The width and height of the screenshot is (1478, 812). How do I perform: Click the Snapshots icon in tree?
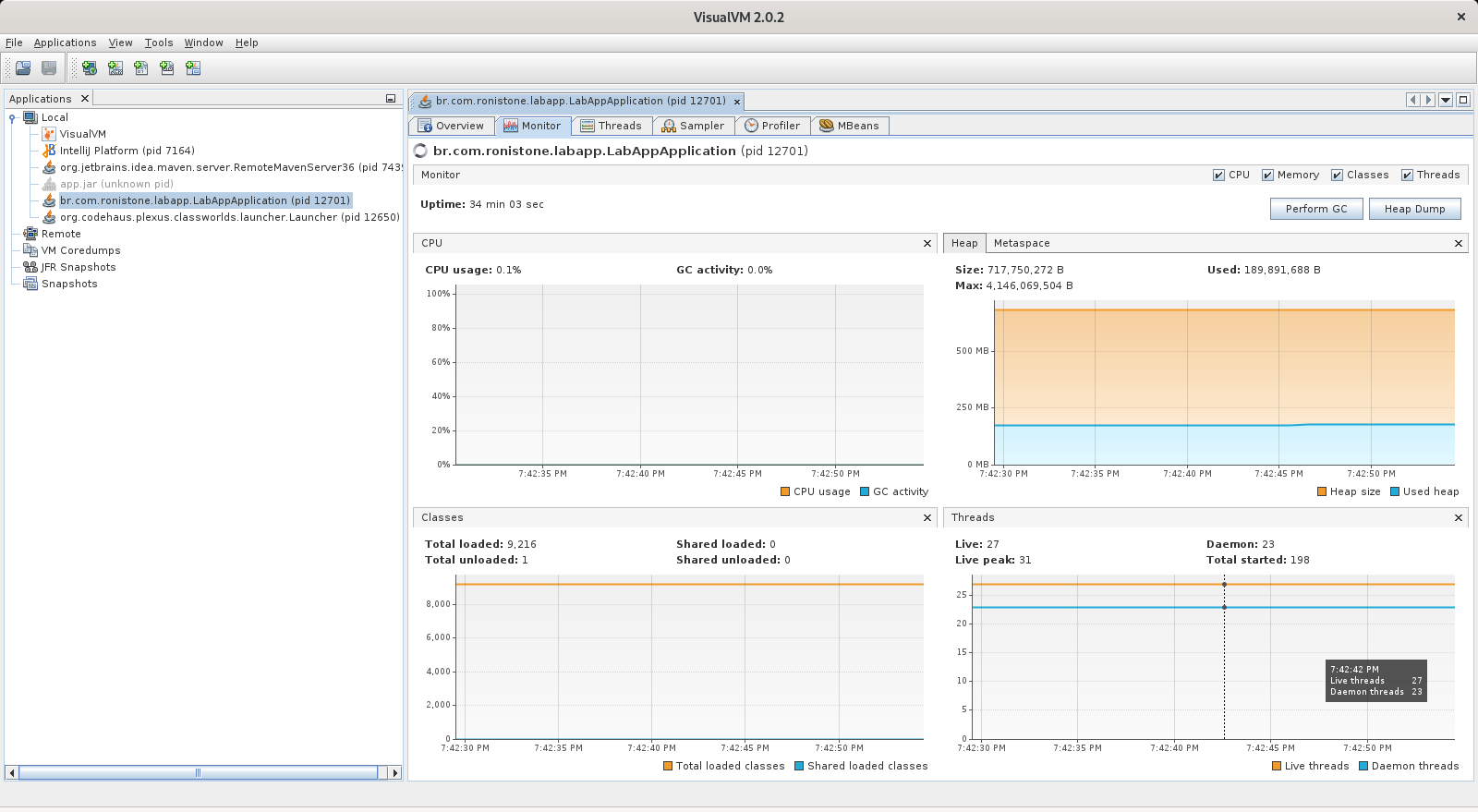coord(30,284)
